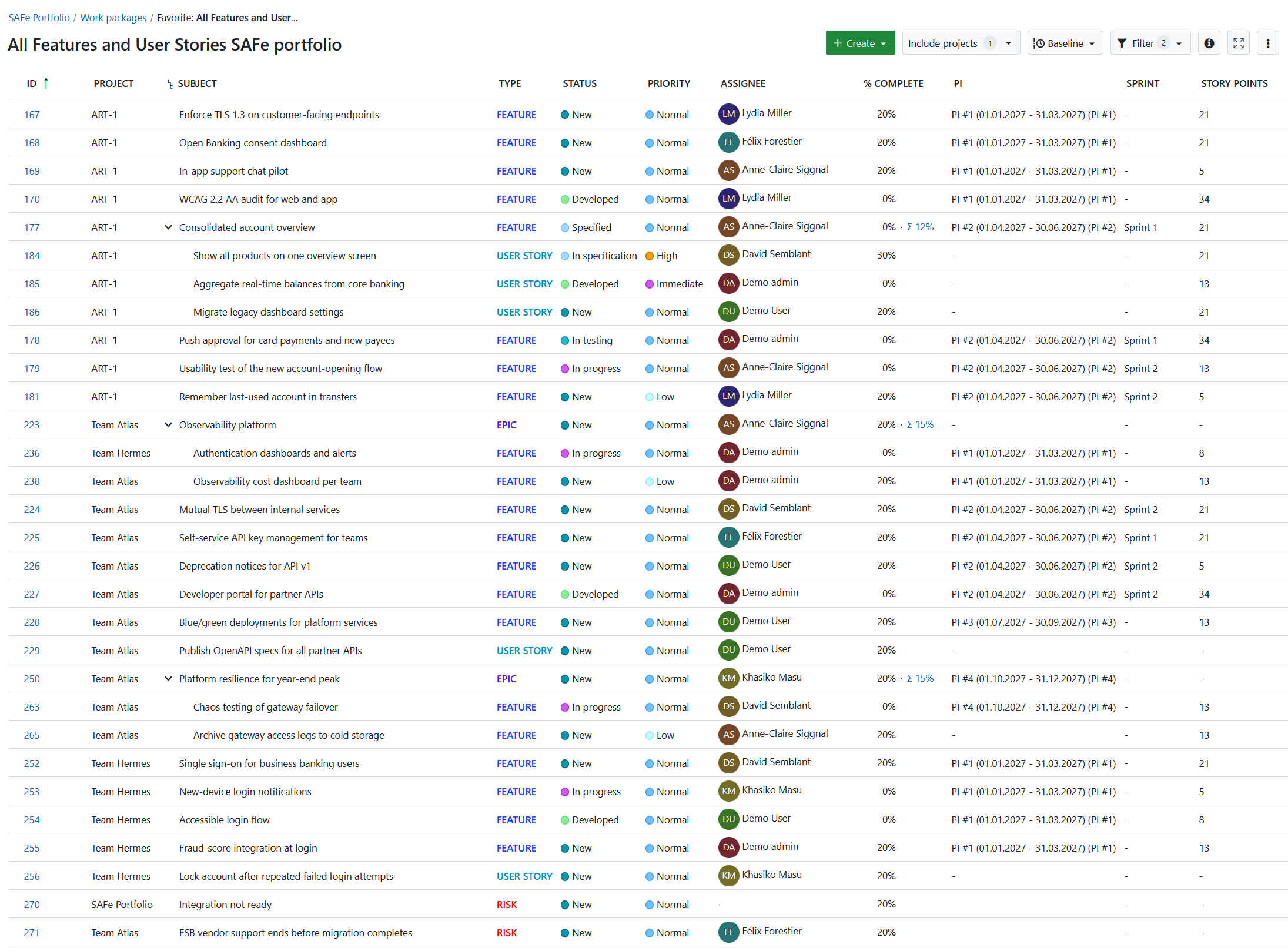Activate fullscreen zen mode icon

(x=1238, y=43)
